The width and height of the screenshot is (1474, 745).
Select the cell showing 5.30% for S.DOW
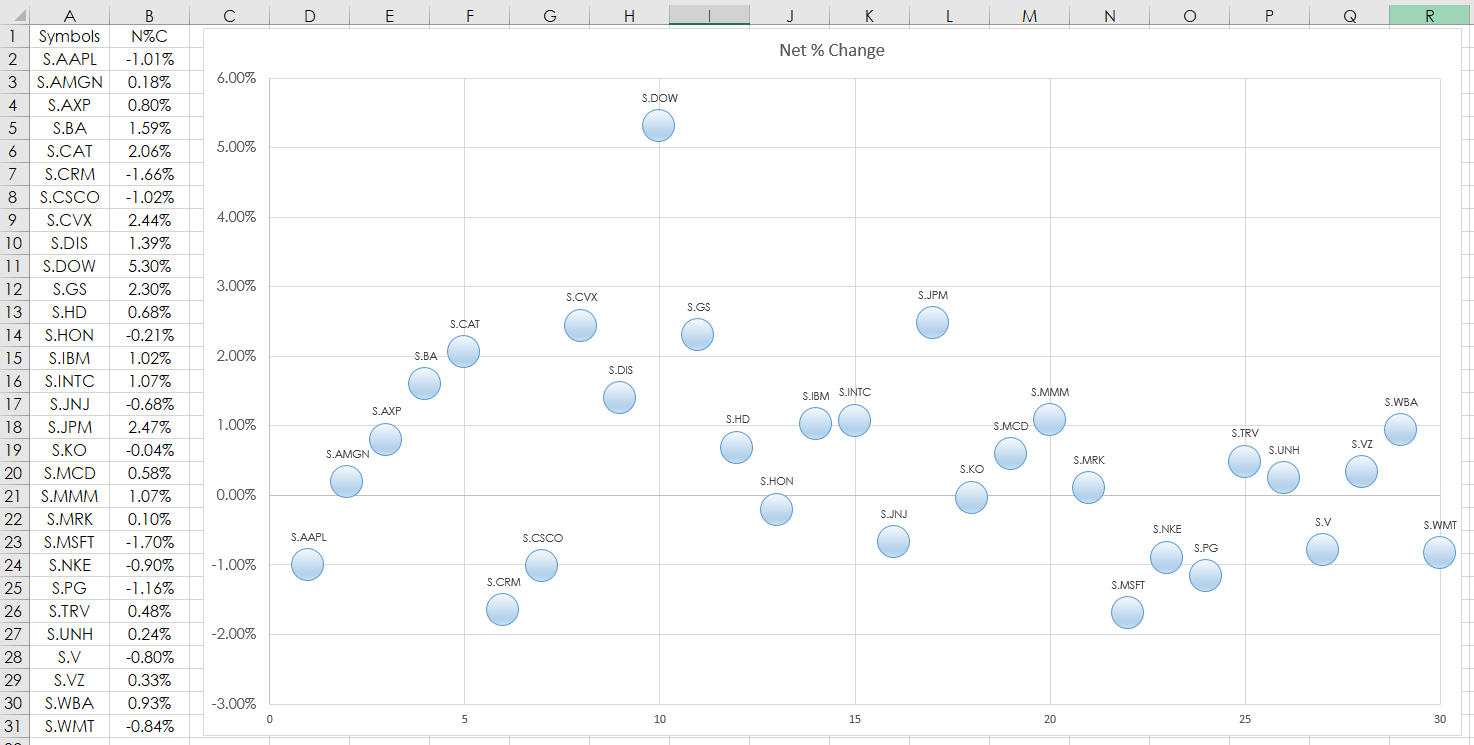coord(148,266)
